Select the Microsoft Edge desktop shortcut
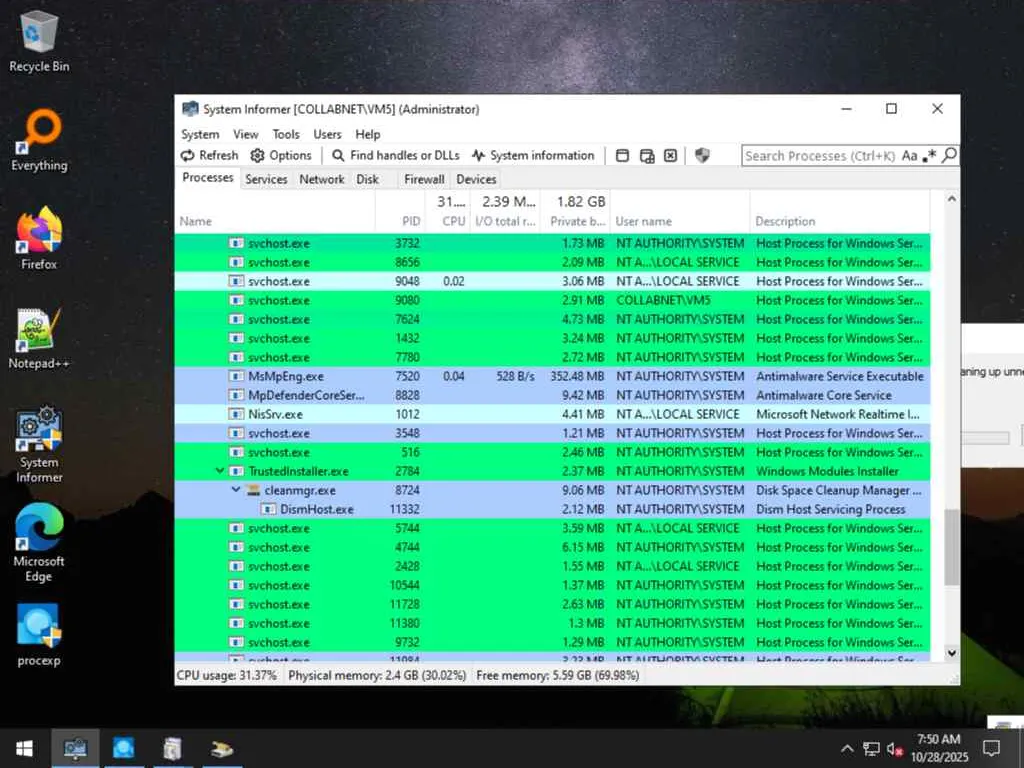 [39, 543]
